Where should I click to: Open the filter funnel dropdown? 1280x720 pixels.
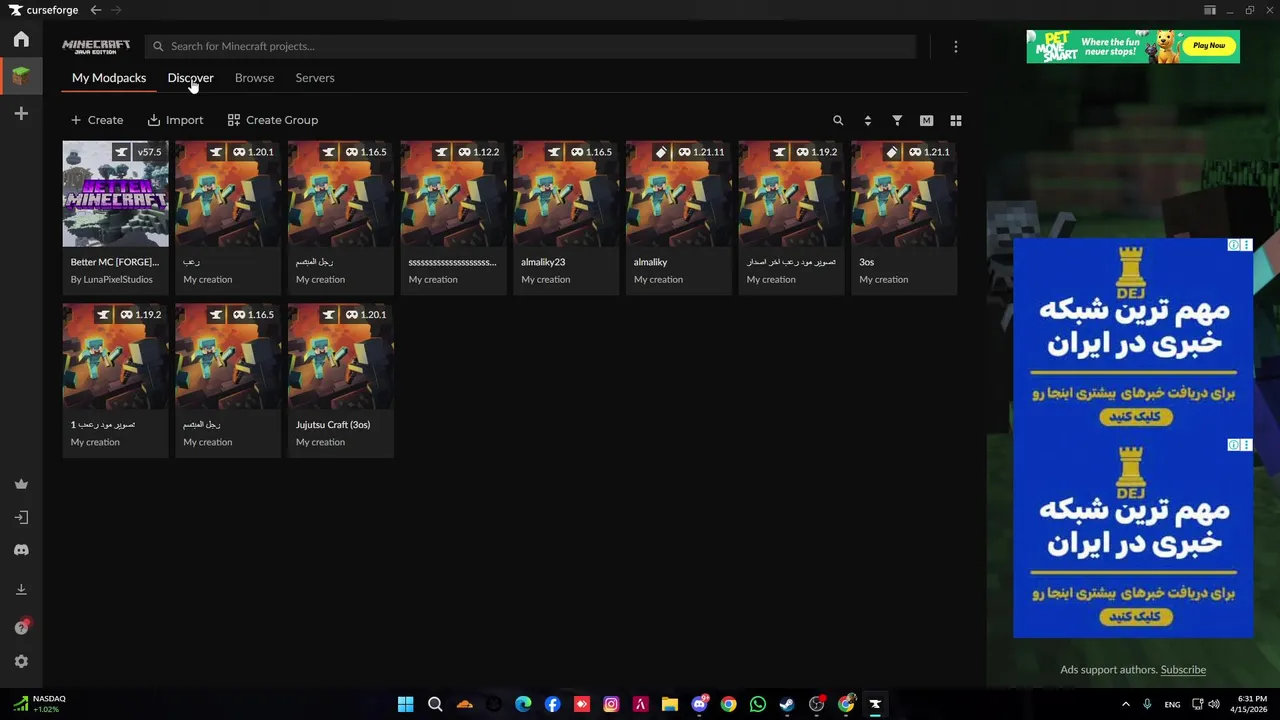897,120
